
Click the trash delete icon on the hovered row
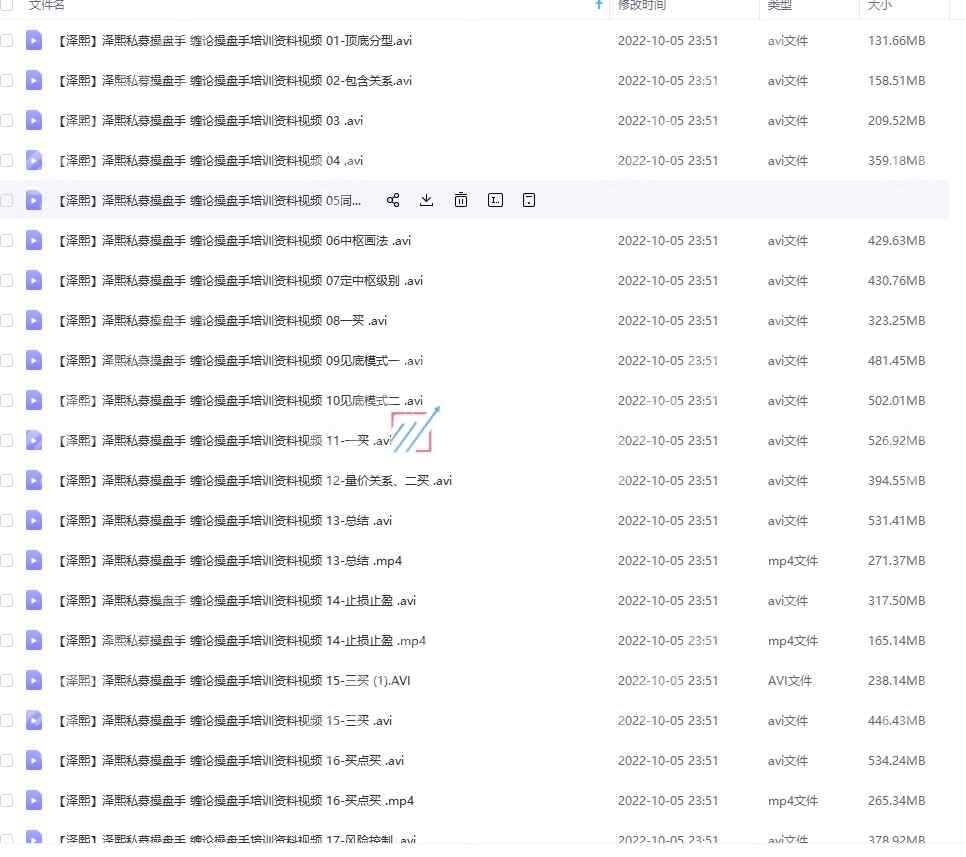pos(461,200)
